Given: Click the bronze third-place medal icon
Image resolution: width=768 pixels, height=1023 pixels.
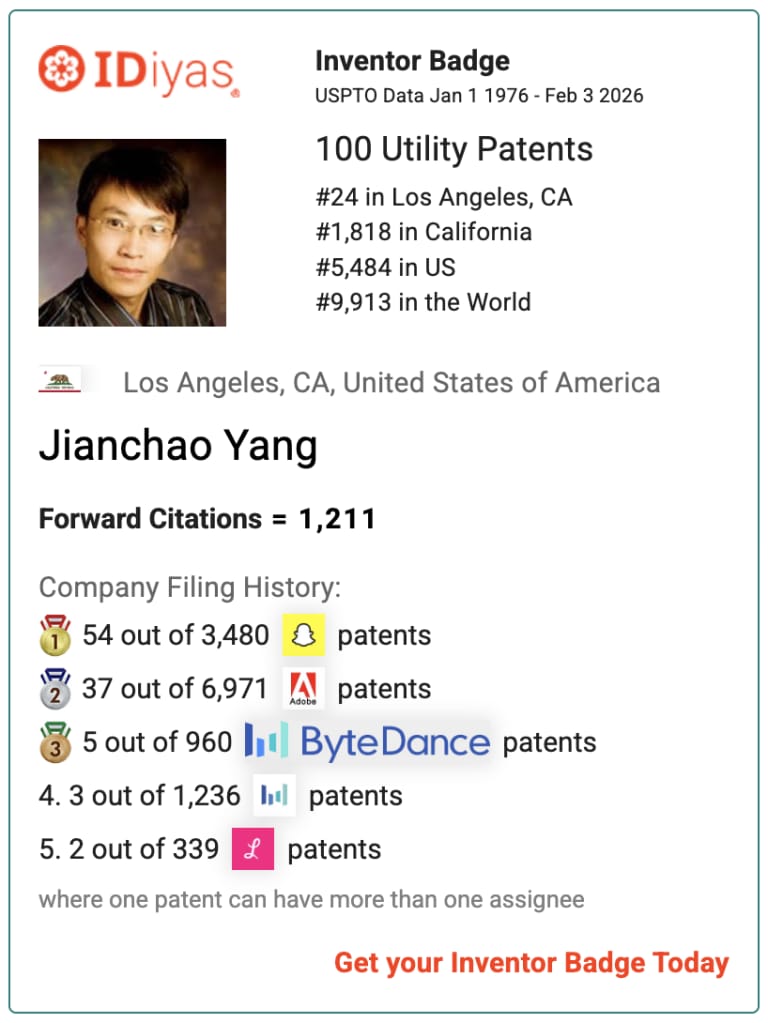Looking at the screenshot, I should pyautogui.click(x=55, y=742).
